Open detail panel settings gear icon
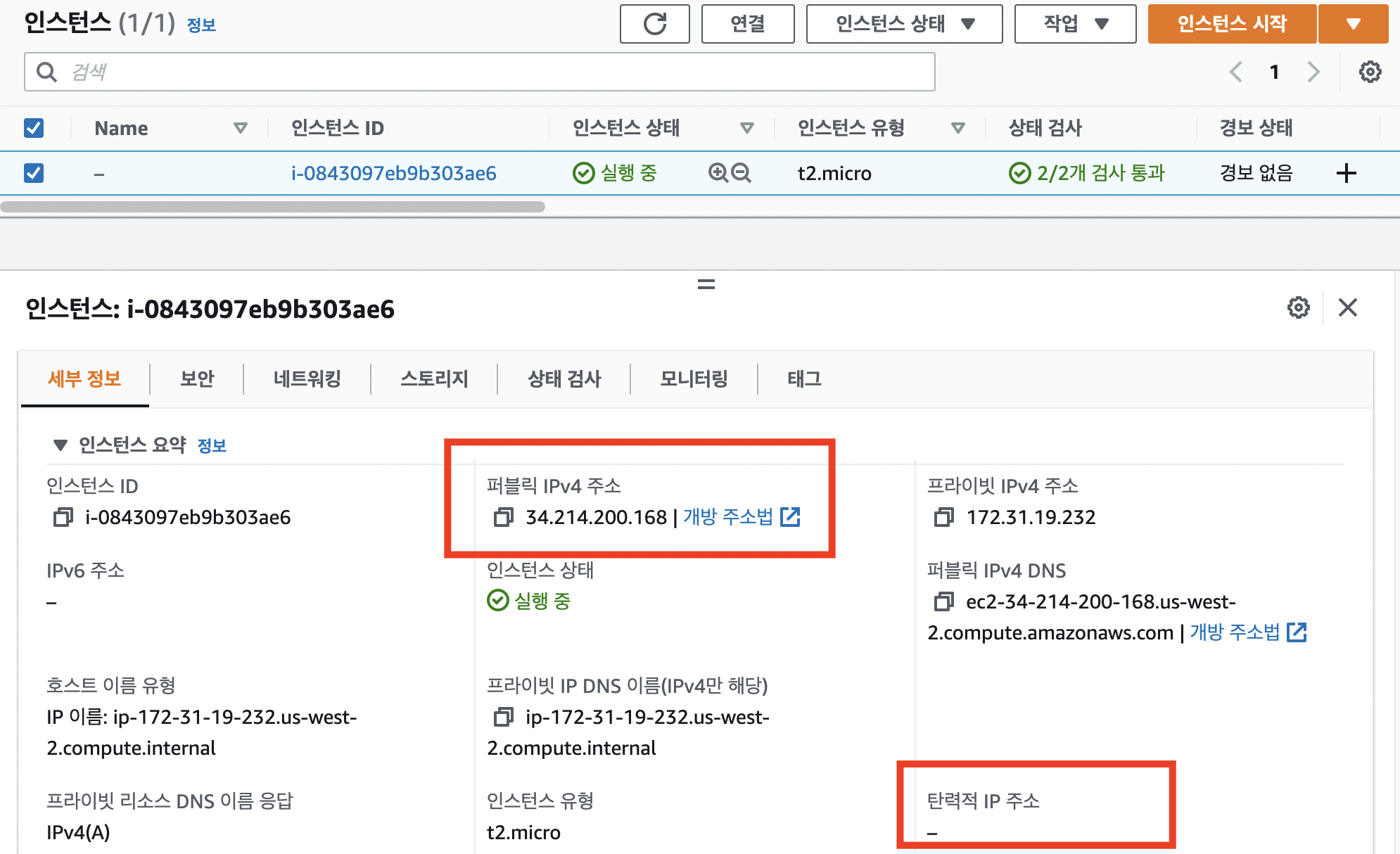This screenshot has height=854, width=1400. pyautogui.click(x=1298, y=307)
